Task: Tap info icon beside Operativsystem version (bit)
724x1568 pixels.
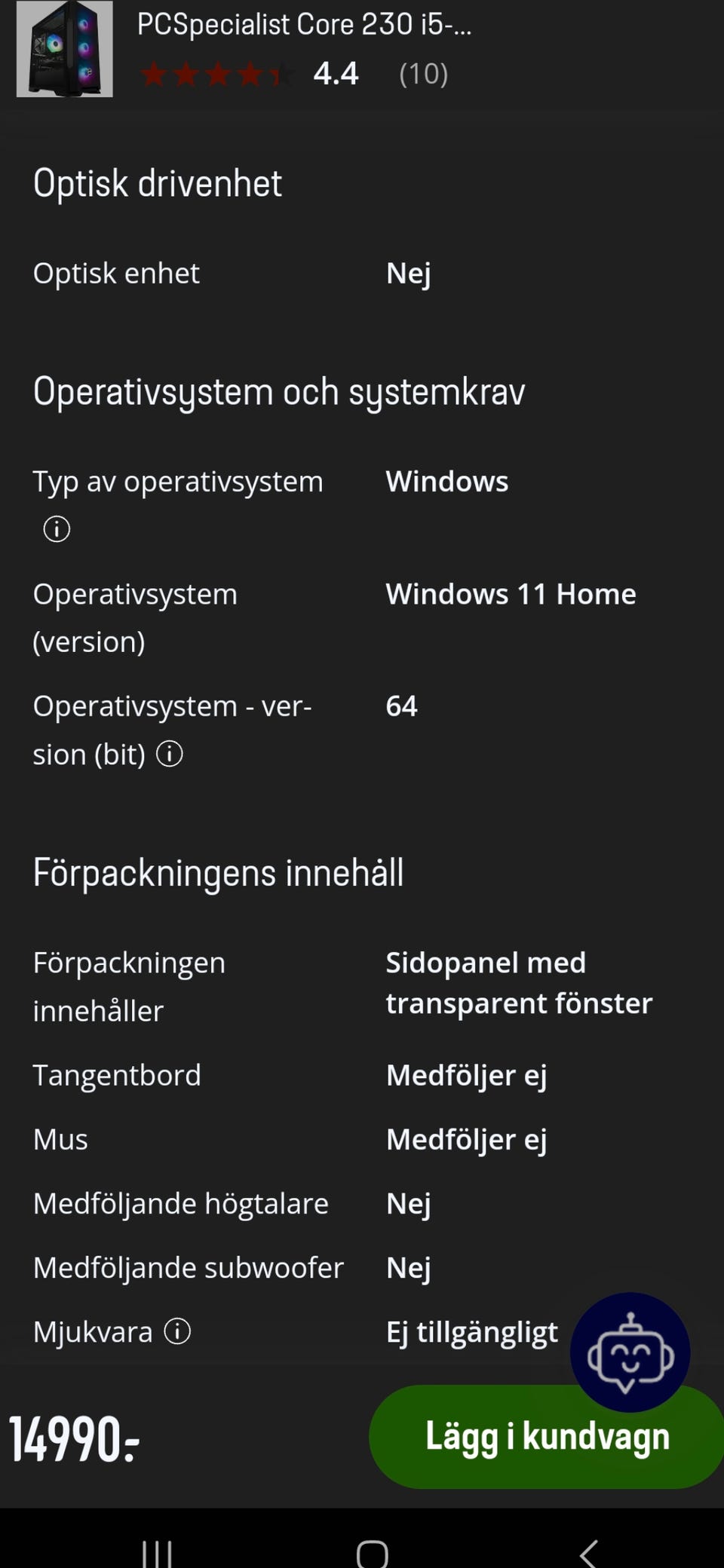Action: [x=170, y=754]
